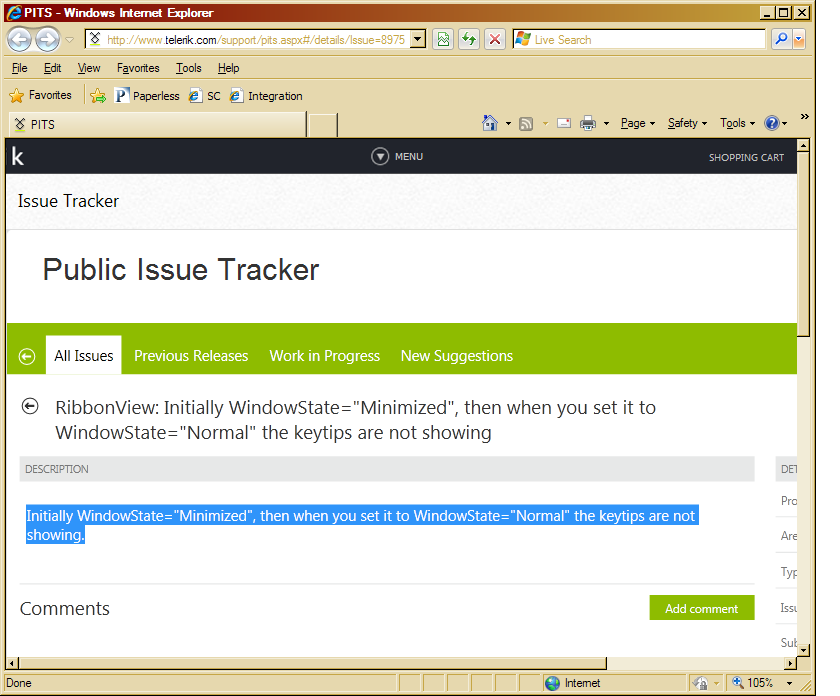Click the browser Back arrow button
The width and height of the screenshot is (840, 696).
pos(20,40)
